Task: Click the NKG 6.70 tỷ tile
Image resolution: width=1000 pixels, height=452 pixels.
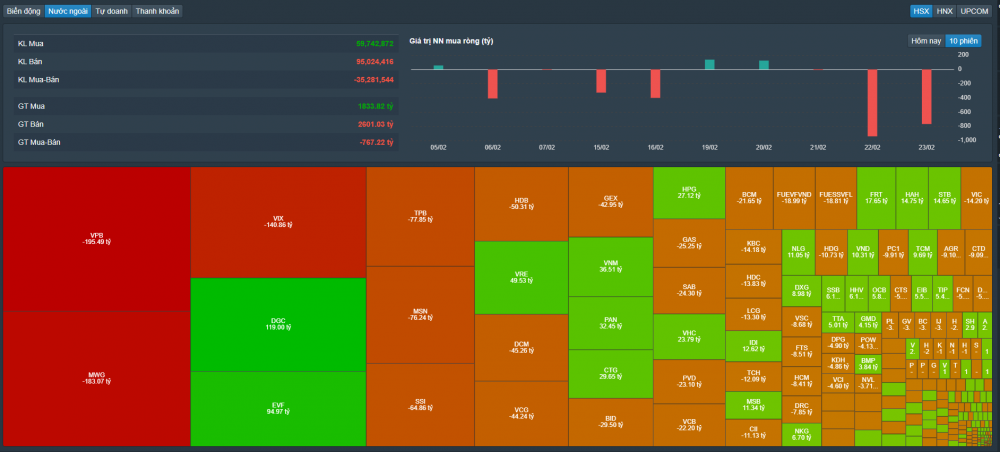Action: [802, 434]
